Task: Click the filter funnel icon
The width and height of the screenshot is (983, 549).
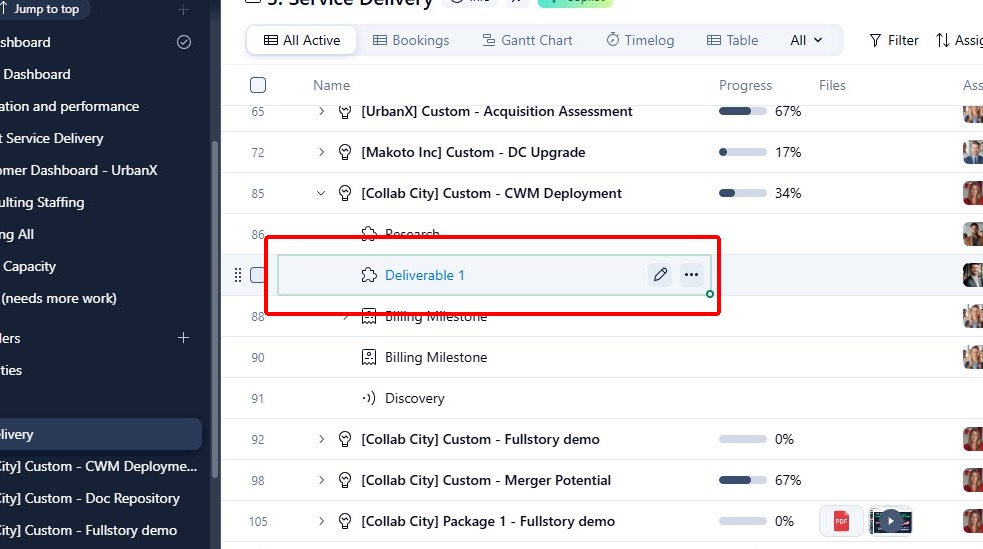Action: coord(875,41)
